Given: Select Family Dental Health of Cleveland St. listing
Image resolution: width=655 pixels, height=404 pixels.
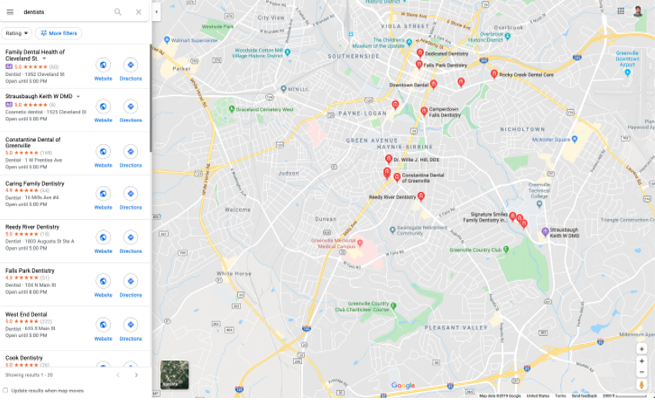Looking at the screenshot, I should pos(35,55).
